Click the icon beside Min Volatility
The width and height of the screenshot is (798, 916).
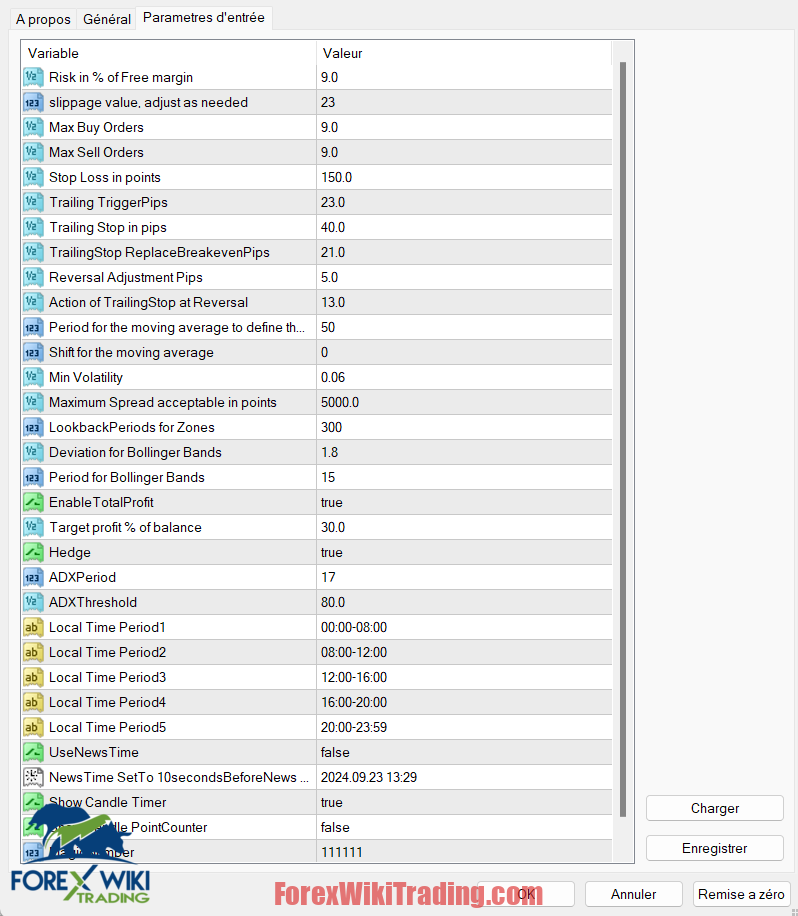pyautogui.click(x=33, y=377)
